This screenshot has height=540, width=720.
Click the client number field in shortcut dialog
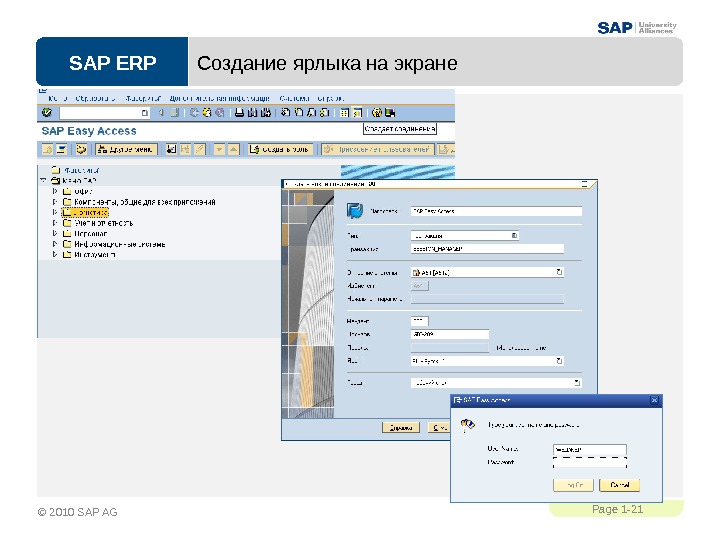(x=419, y=321)
